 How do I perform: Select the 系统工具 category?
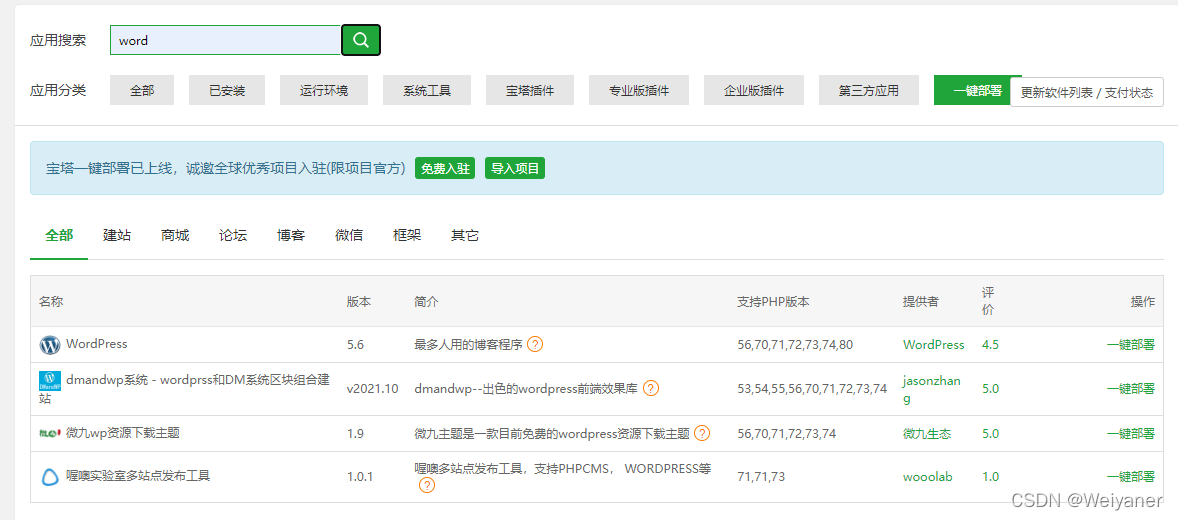(x=427, y=90)
